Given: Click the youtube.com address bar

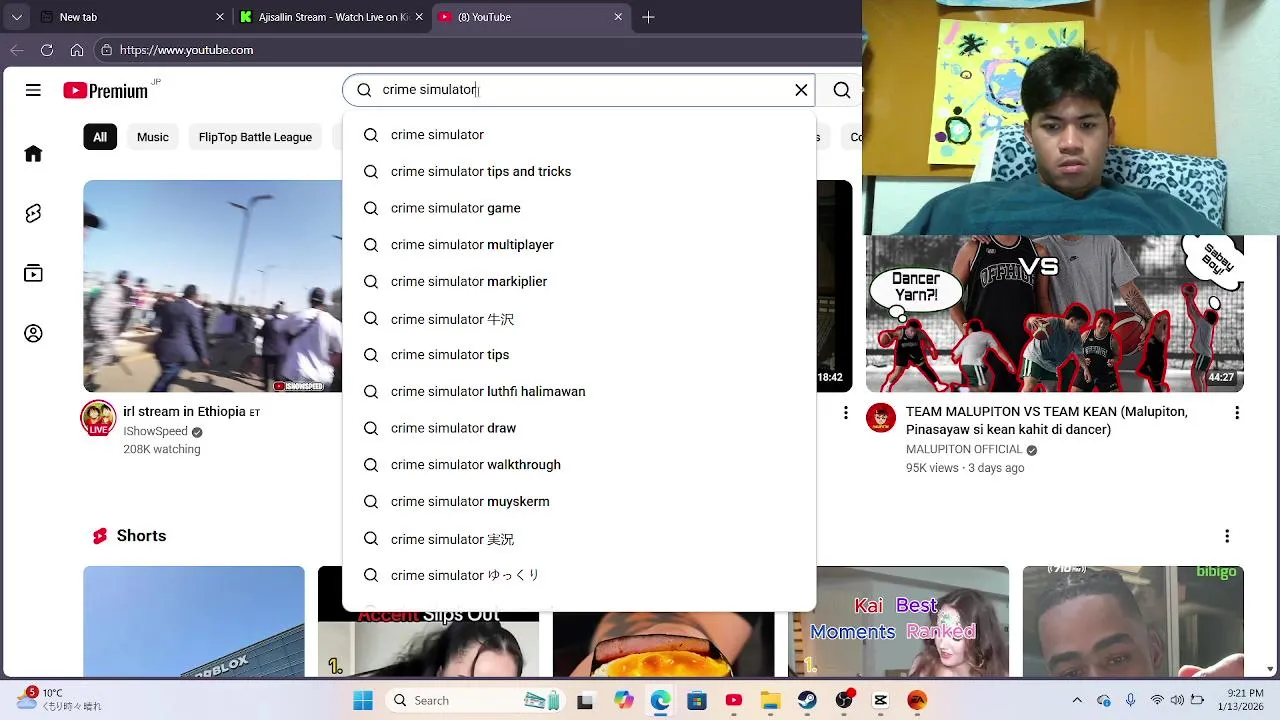Looking at the screenshot, I should click(480, 50).
